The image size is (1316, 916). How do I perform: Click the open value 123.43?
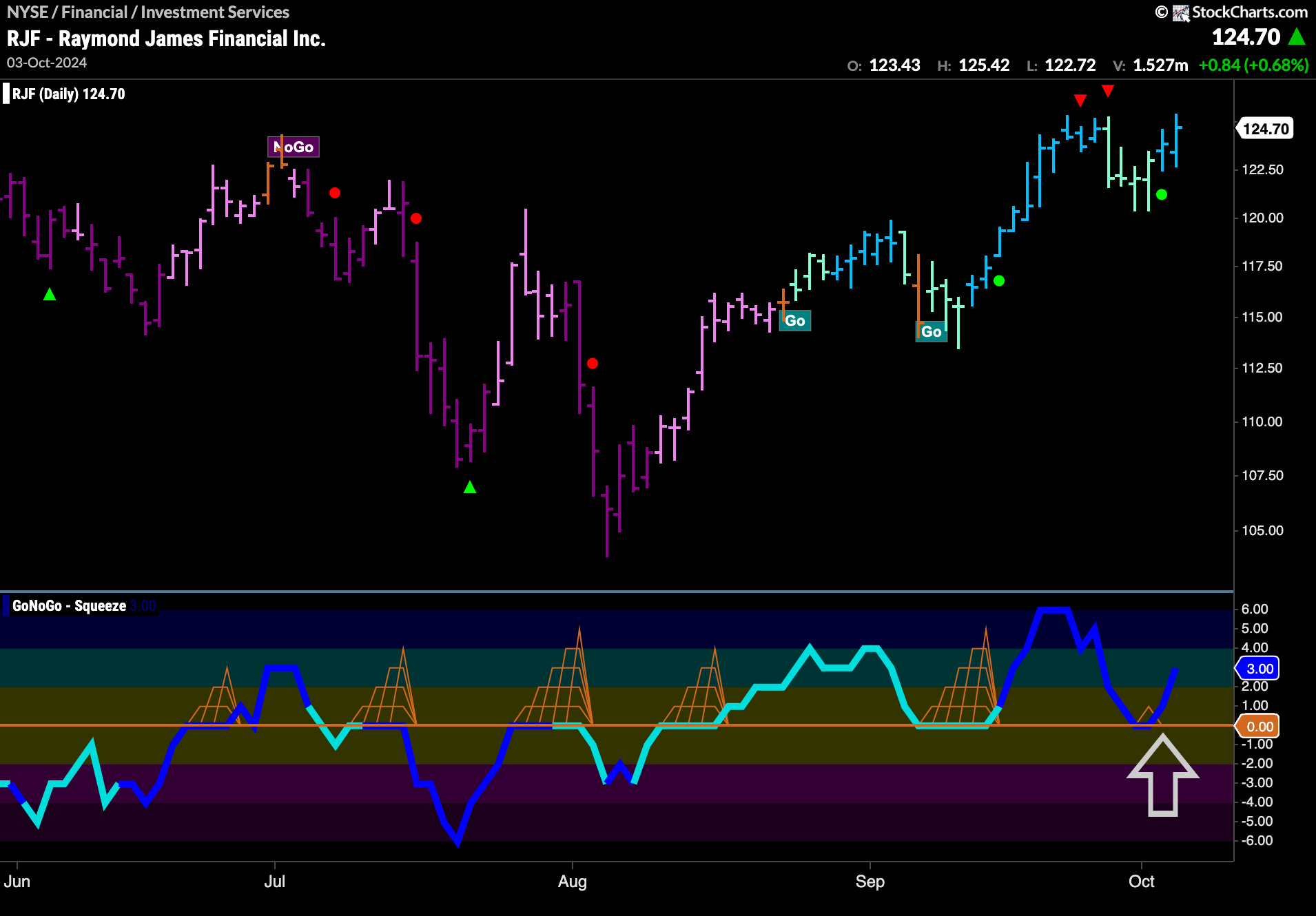tap(894, 65)
